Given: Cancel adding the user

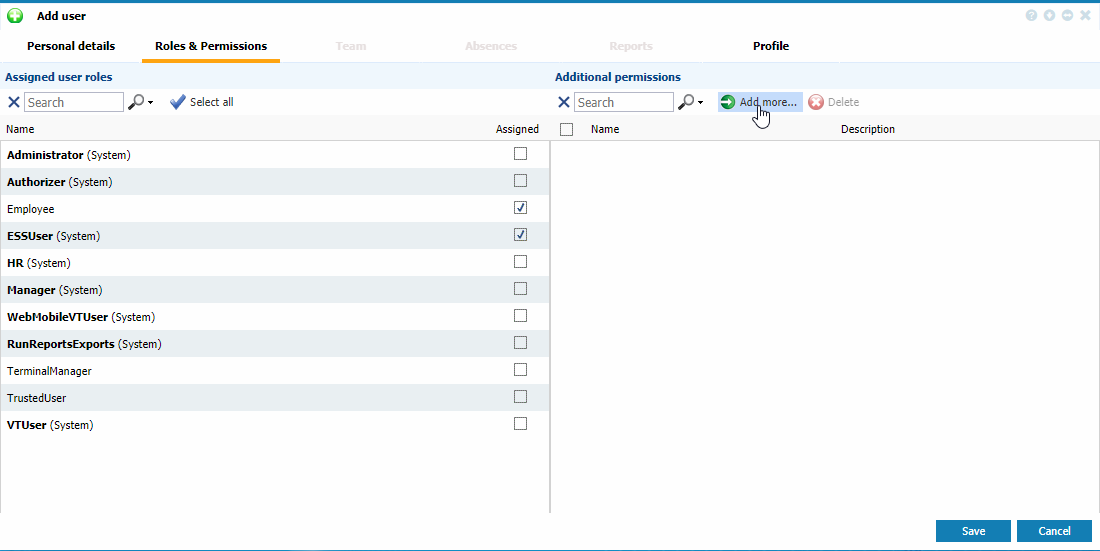Looking at the screenshot, I should pyautogui.click(x=1054, y=531).
